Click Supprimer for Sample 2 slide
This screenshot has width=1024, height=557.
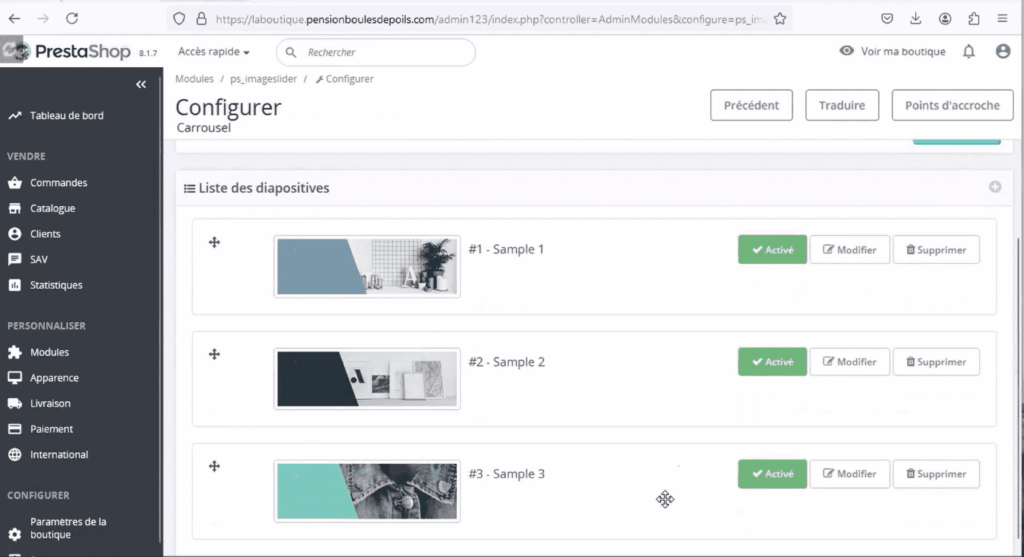(936, 362)
